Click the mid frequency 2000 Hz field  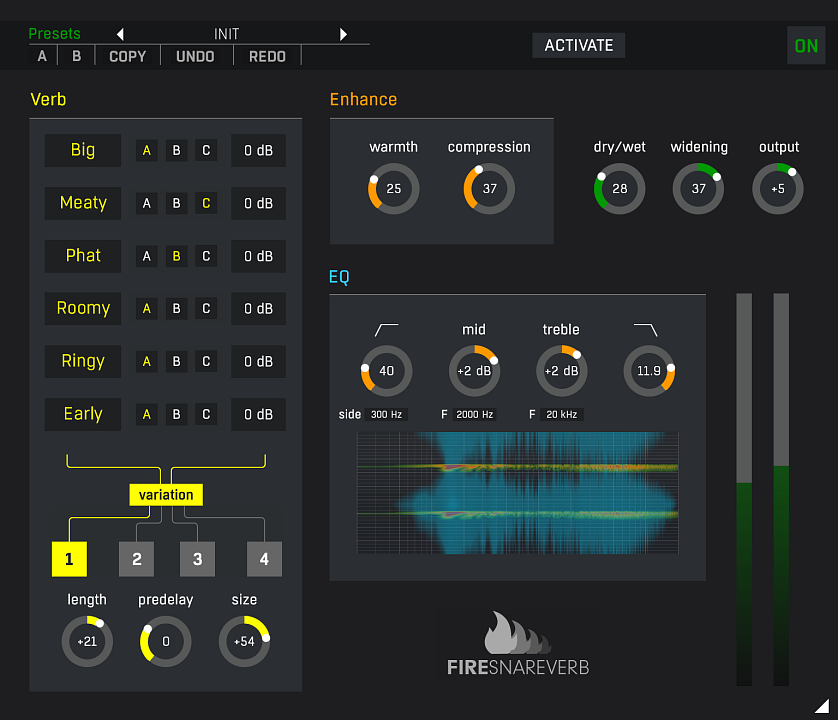tap(475, 415)
